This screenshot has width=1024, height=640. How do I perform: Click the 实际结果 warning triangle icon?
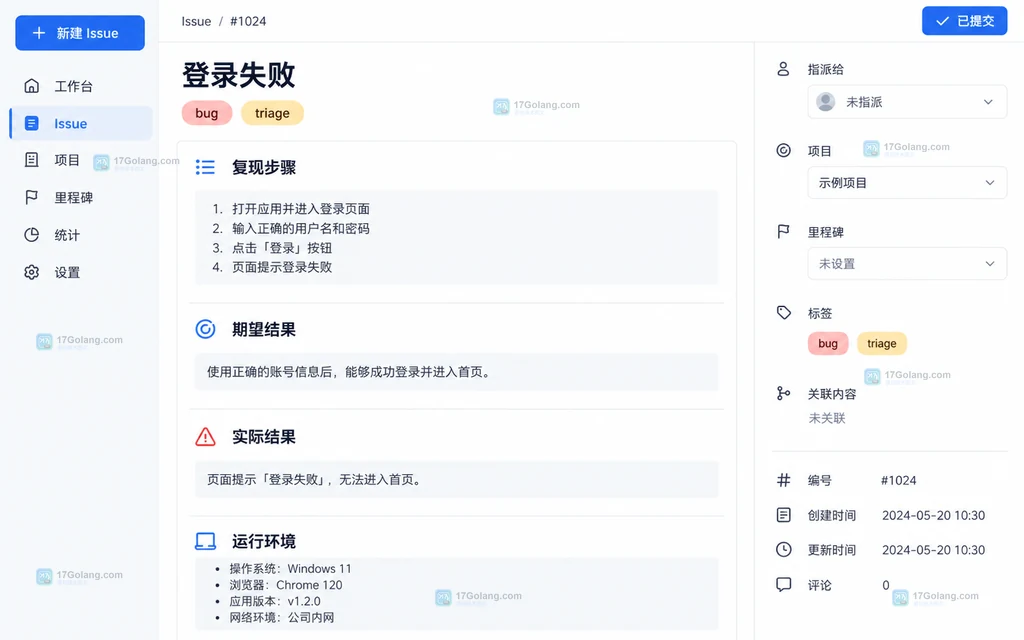(205, 436)
